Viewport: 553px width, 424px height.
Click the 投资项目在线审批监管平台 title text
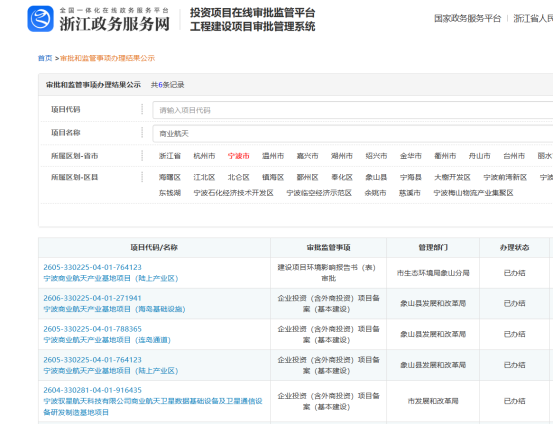[253, 13]
